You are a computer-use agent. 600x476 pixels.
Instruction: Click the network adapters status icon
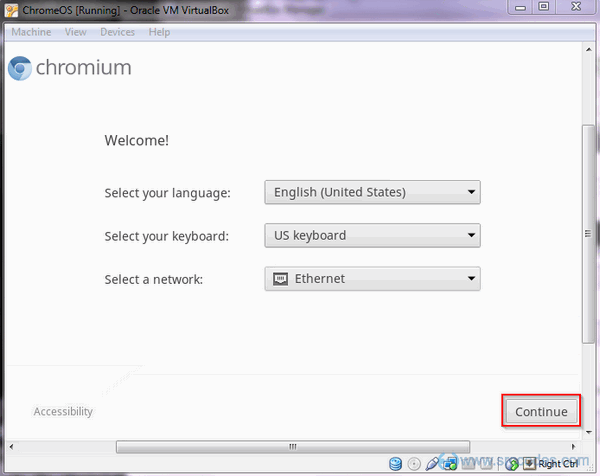[x=450, y=463]
